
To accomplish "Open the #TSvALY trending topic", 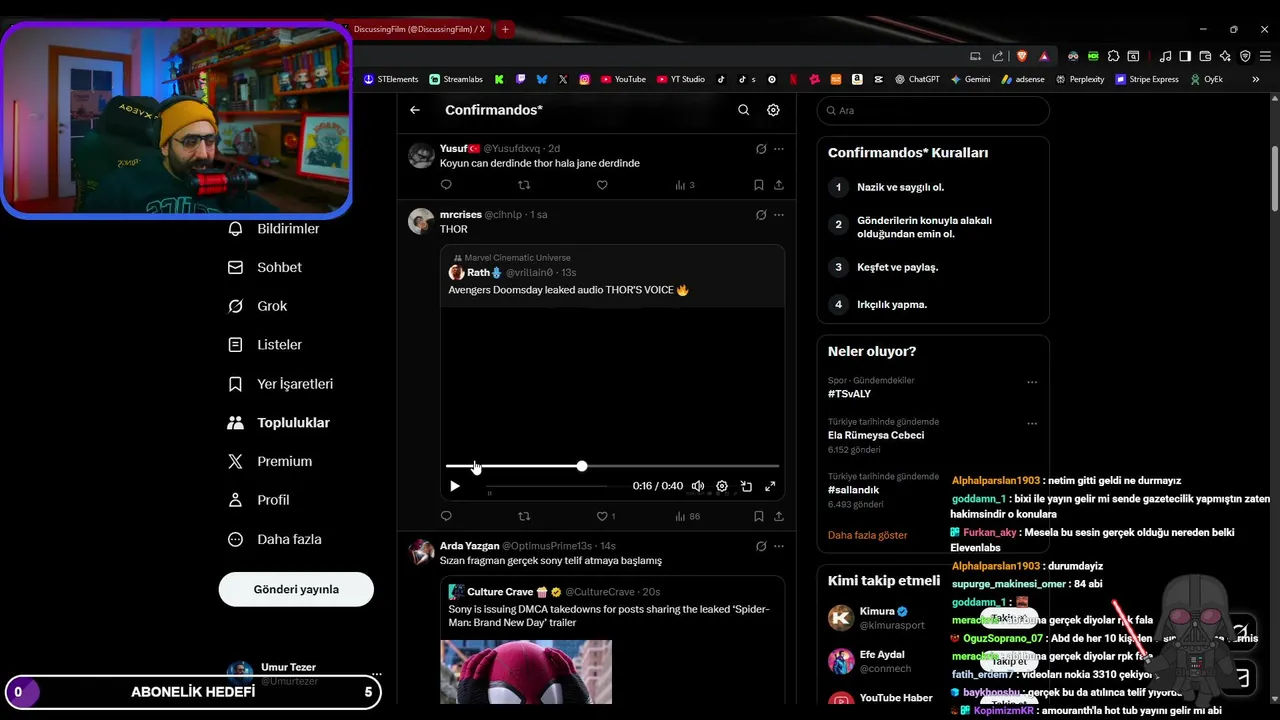I will click(849, 394).
